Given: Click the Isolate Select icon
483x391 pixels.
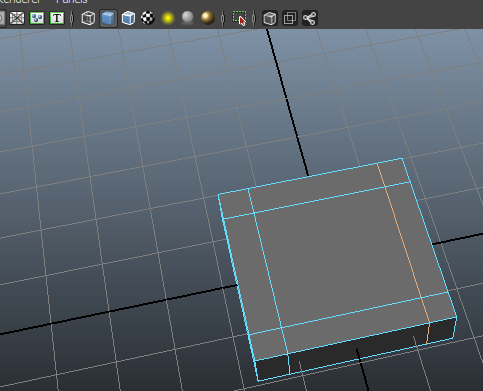Looking at the screenshot, I should point(239,18).
